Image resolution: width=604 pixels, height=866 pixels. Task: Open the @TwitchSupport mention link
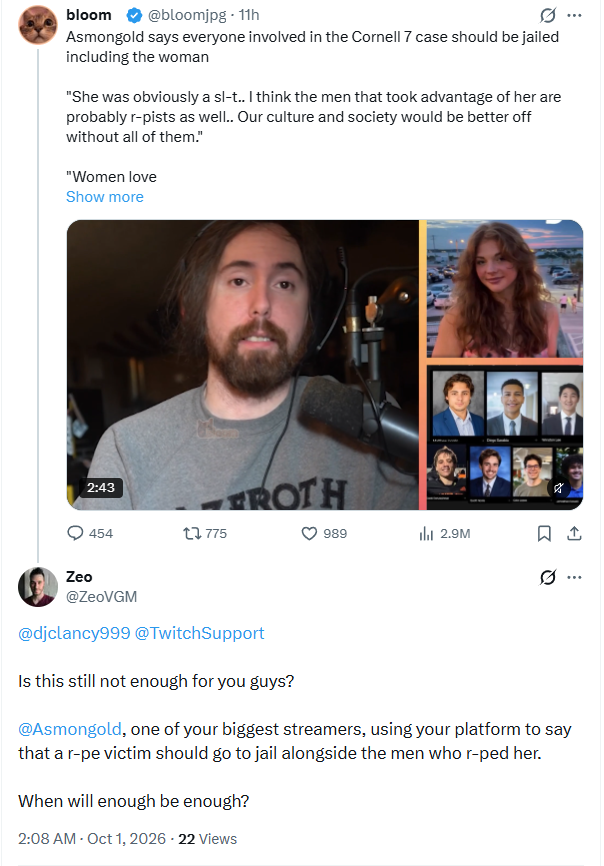[199, 633]
